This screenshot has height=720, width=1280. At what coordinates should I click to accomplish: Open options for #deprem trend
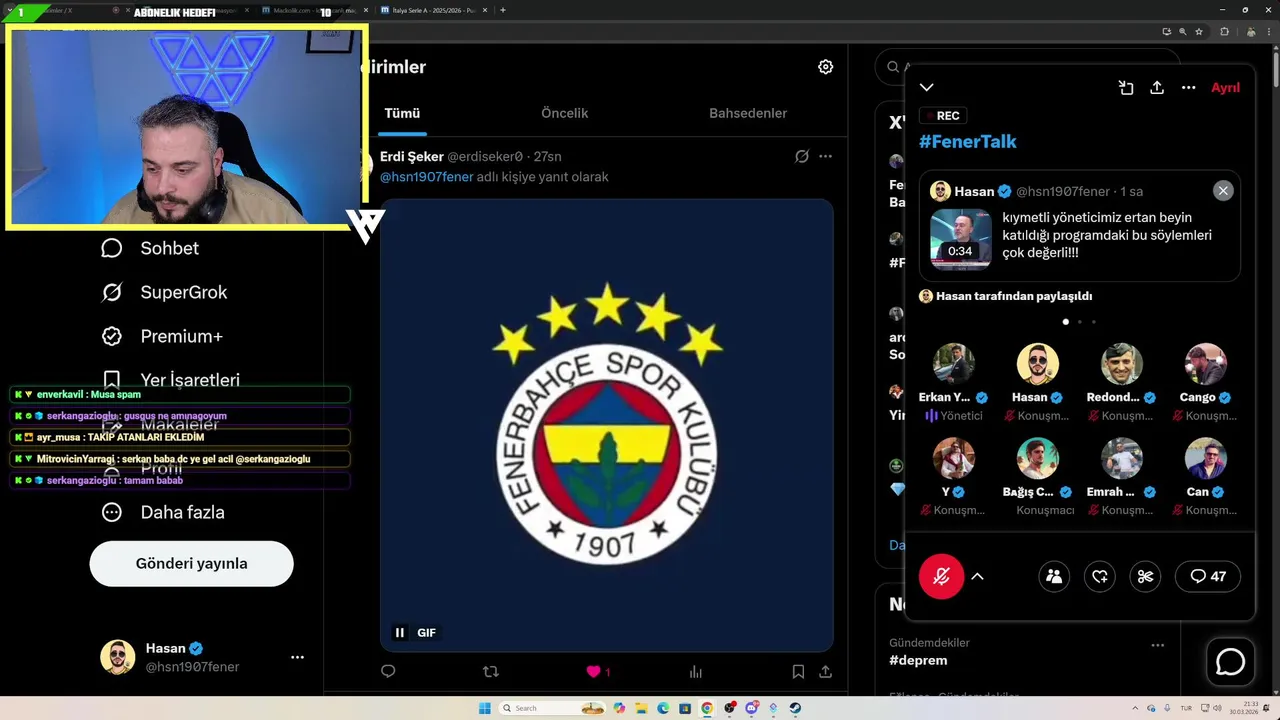(1158, 646)
